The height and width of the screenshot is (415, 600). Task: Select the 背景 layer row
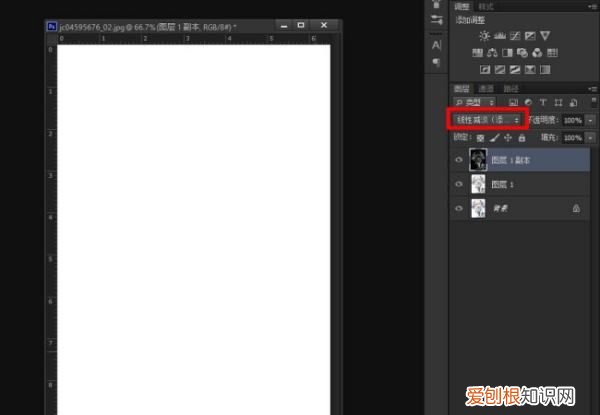coord(530,208)
